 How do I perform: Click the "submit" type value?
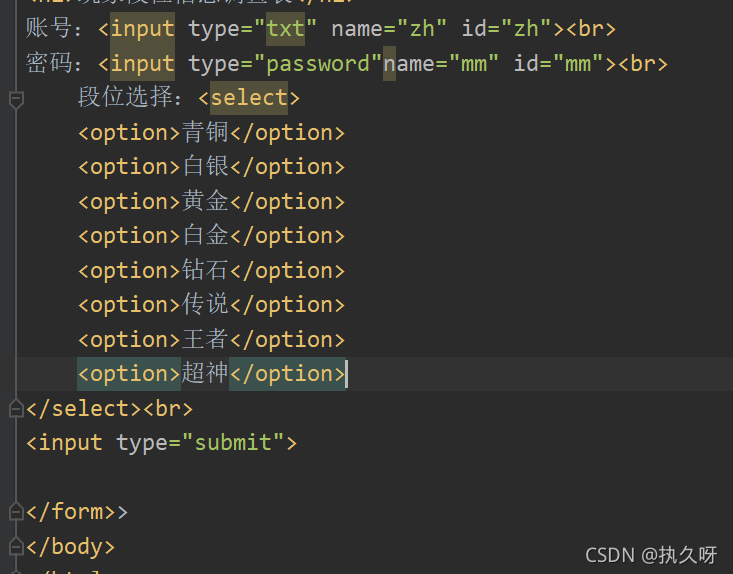(x=233, y=442)
